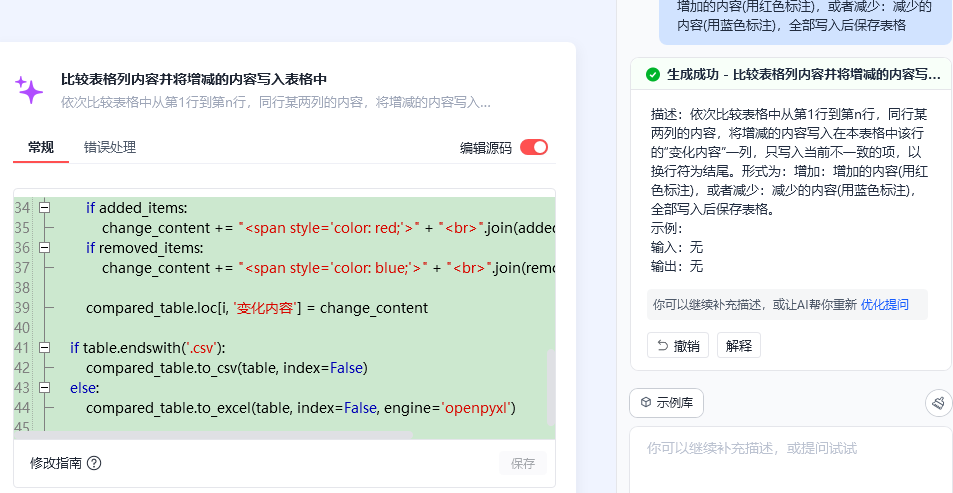The height and width of the screenshot is (493, 953).
Task: Collapse the code fold at line 36
Action: (x=44, y=248)
